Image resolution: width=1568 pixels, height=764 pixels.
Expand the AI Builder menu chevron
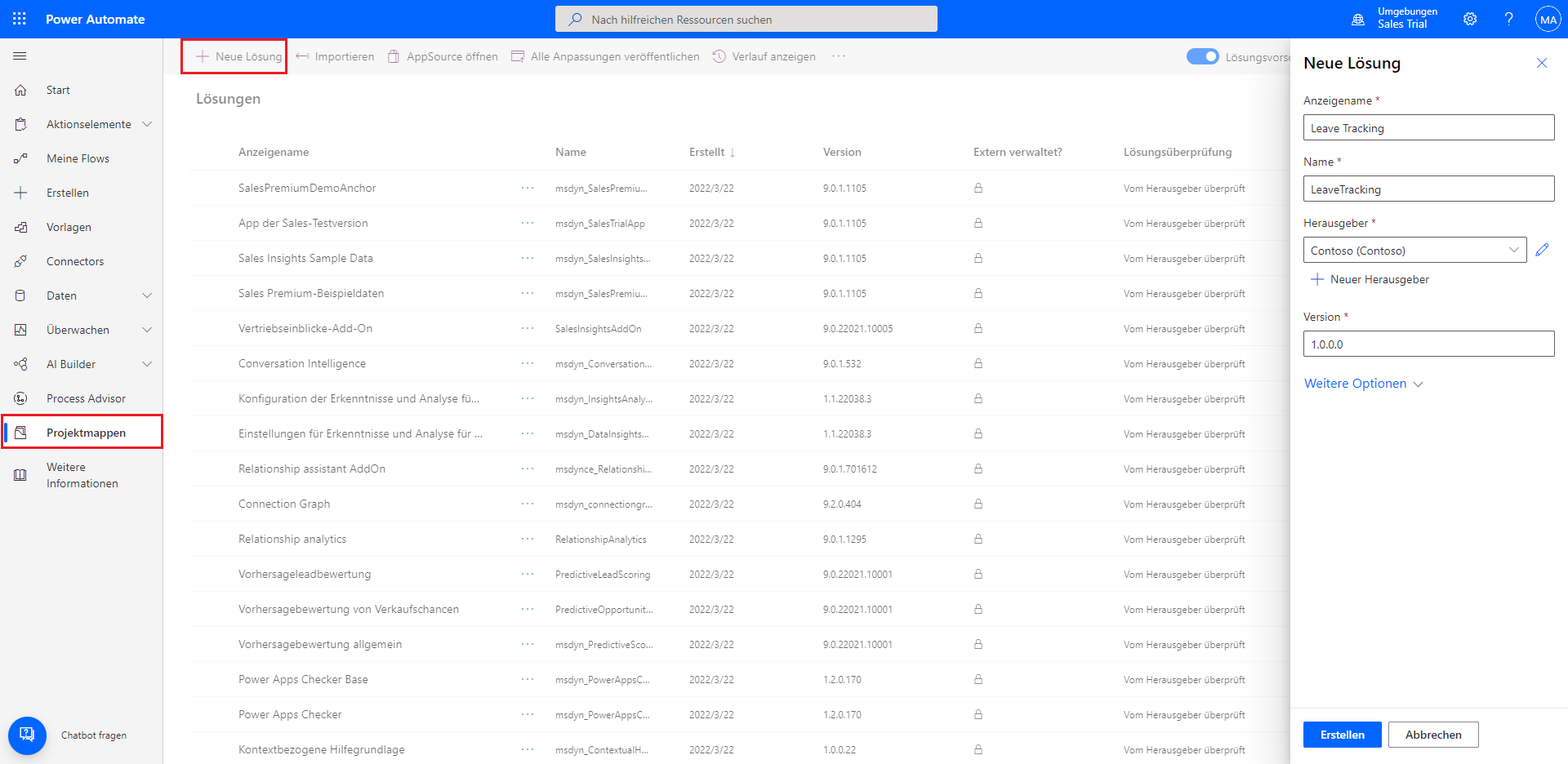(147, 364)
